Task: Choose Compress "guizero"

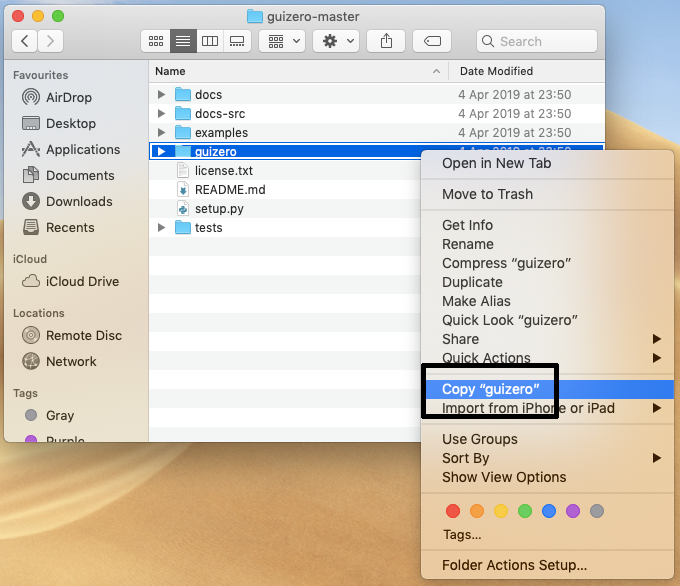Action: pos(547,263)
